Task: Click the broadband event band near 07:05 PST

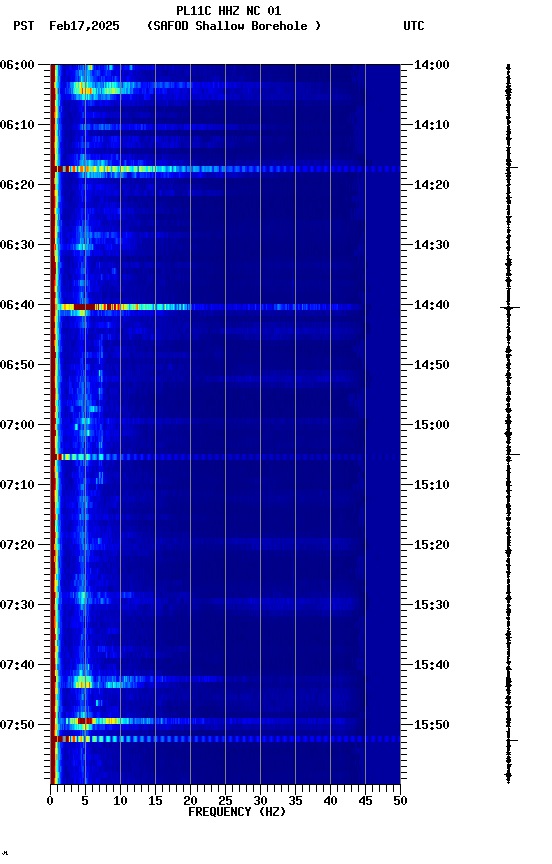Action: pyautogui.click(x=225, y=457)
